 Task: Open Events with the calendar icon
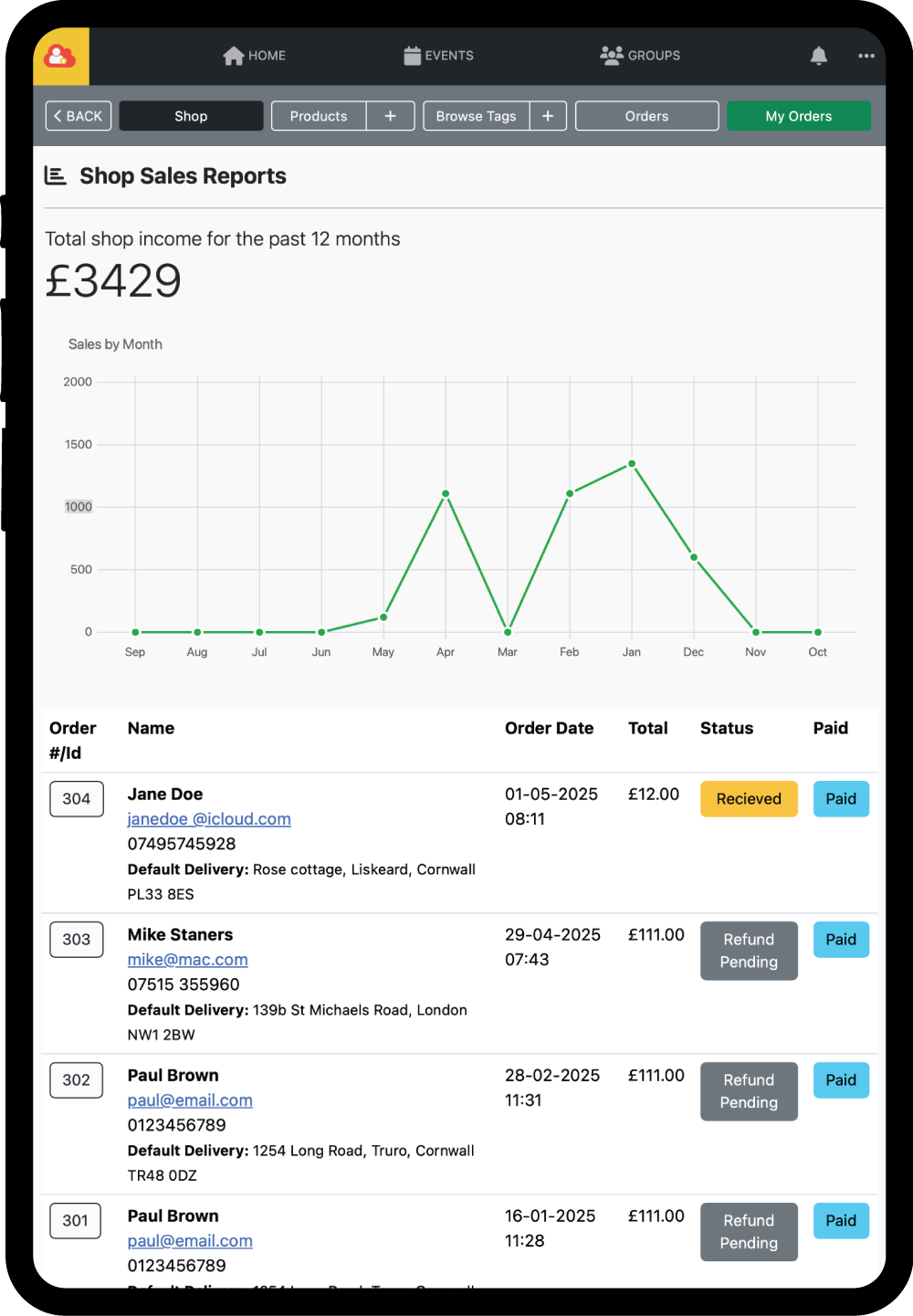(x=413, y=56)
